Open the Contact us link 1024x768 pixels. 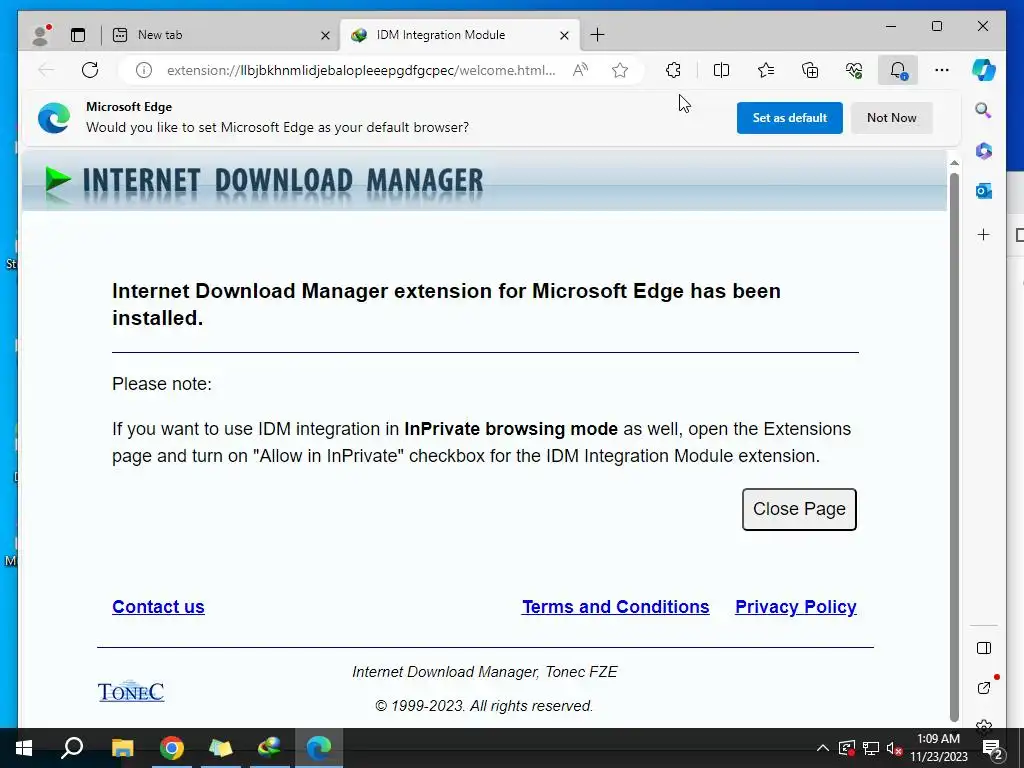158,607
